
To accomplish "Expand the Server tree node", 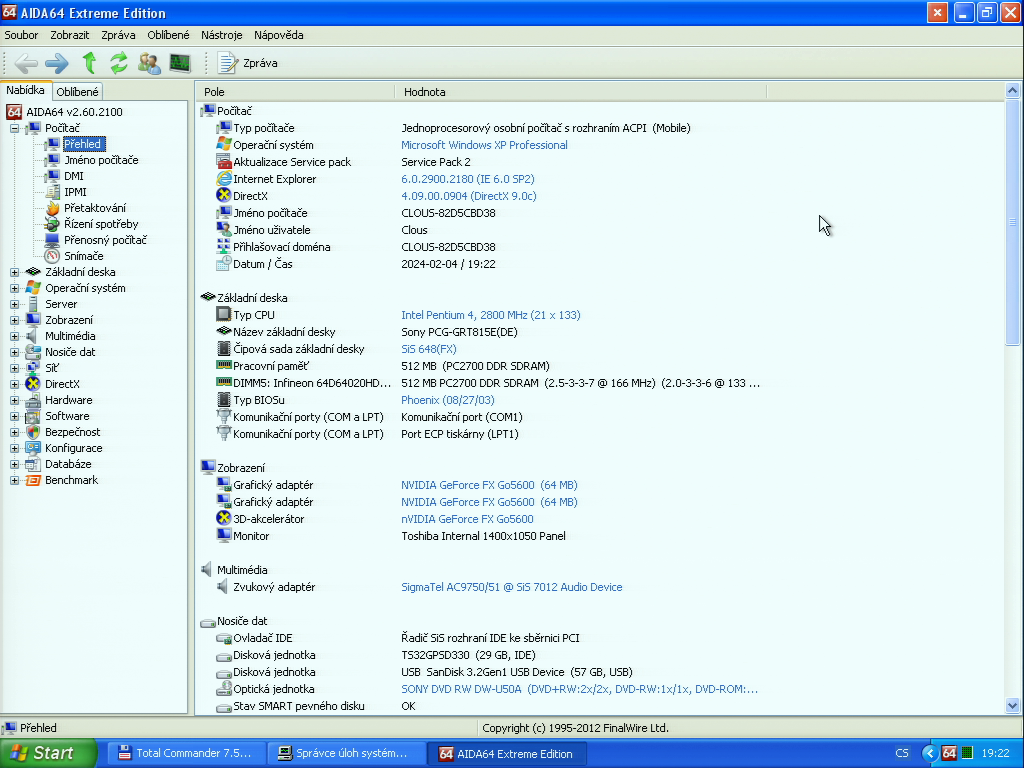I will coord(14,304).
